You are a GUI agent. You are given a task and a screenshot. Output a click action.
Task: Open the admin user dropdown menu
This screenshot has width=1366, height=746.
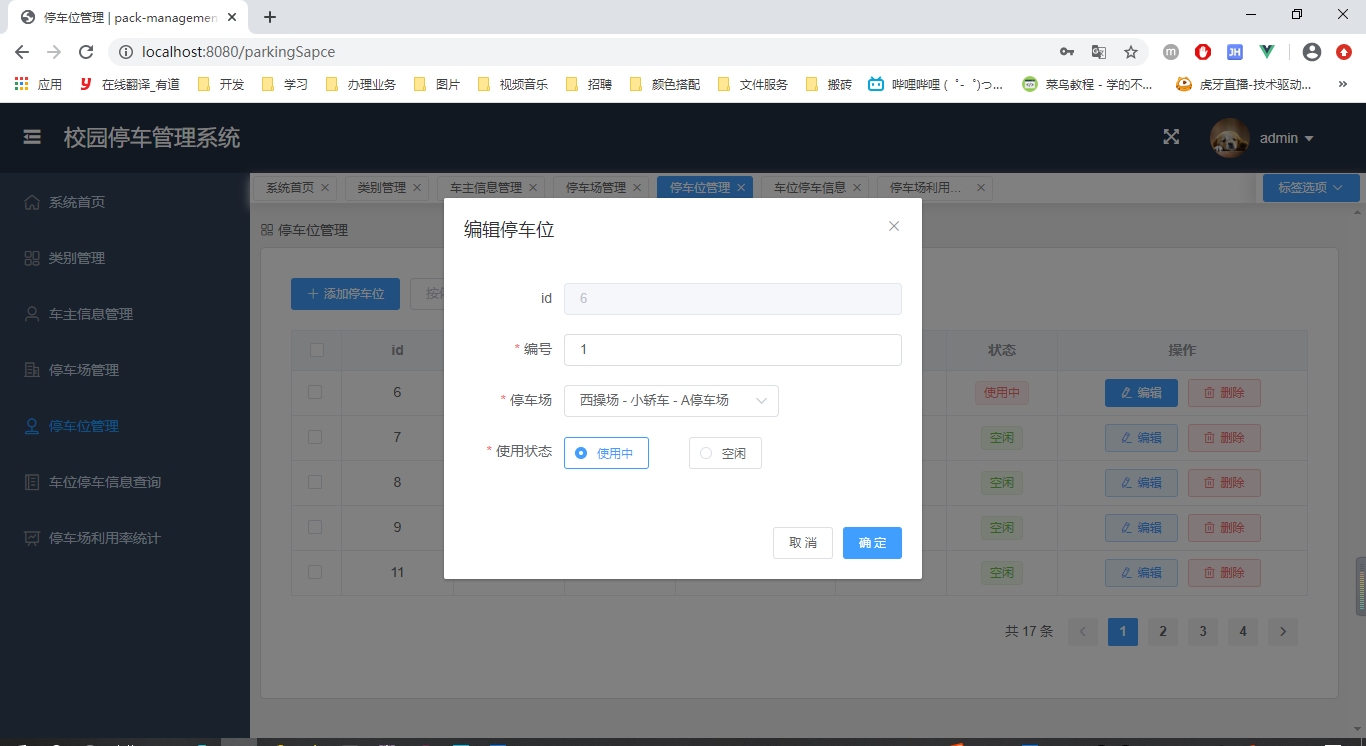[x=1286, y=138]
